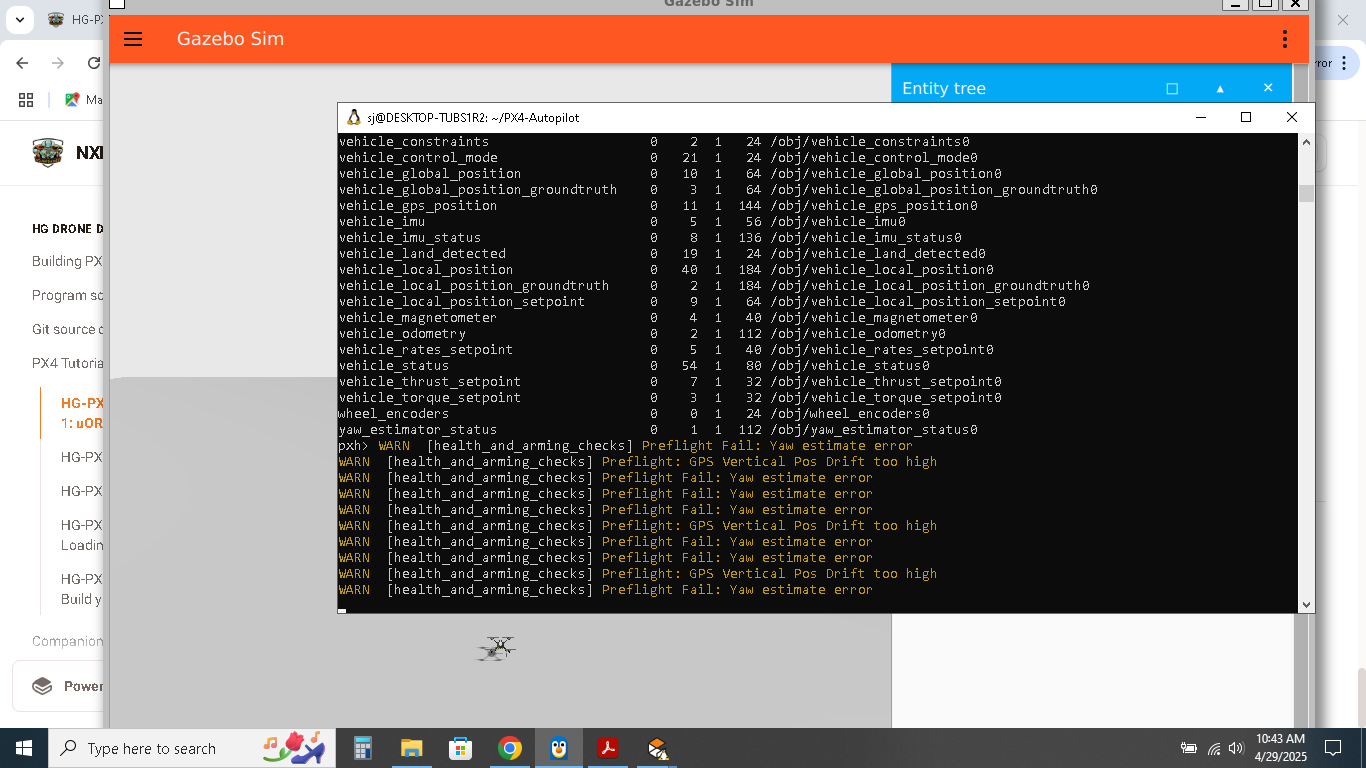Click the wheel_encoders row in terminal
Viewport: 1366px width, 768px height.
pos(634,413)
